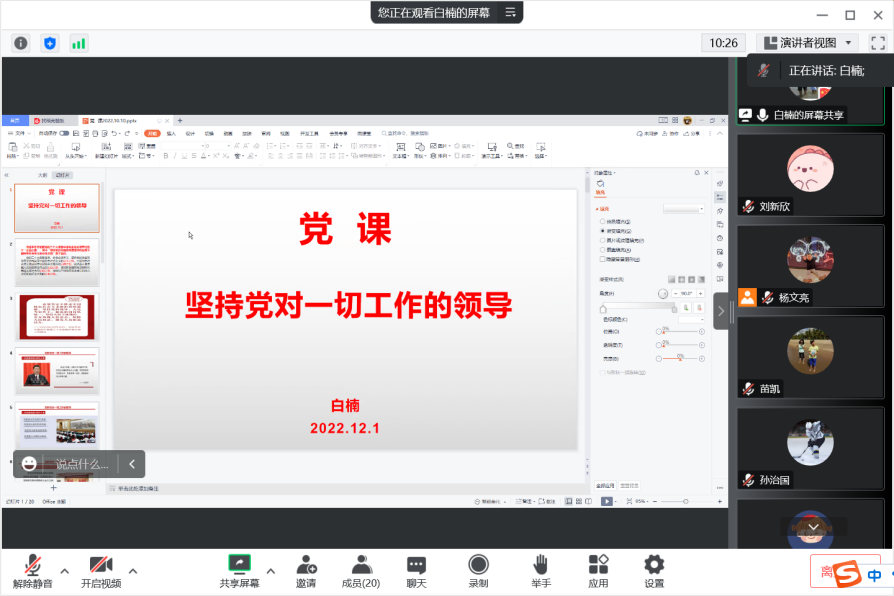Click the Invite (邀请) button

(x=306, y=571)
